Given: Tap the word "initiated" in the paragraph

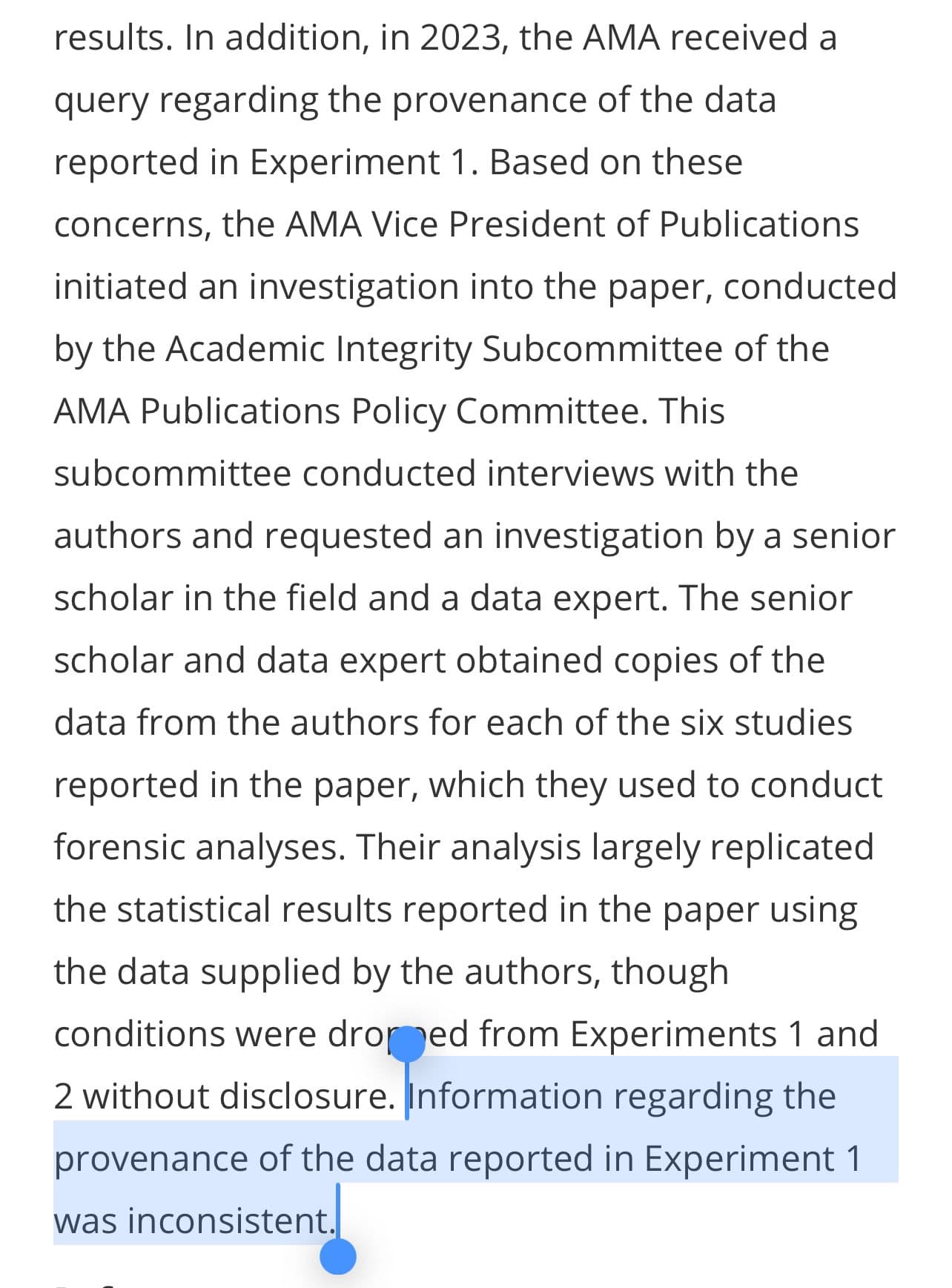Looking at the screenshot, I should [x=121, y=286].
